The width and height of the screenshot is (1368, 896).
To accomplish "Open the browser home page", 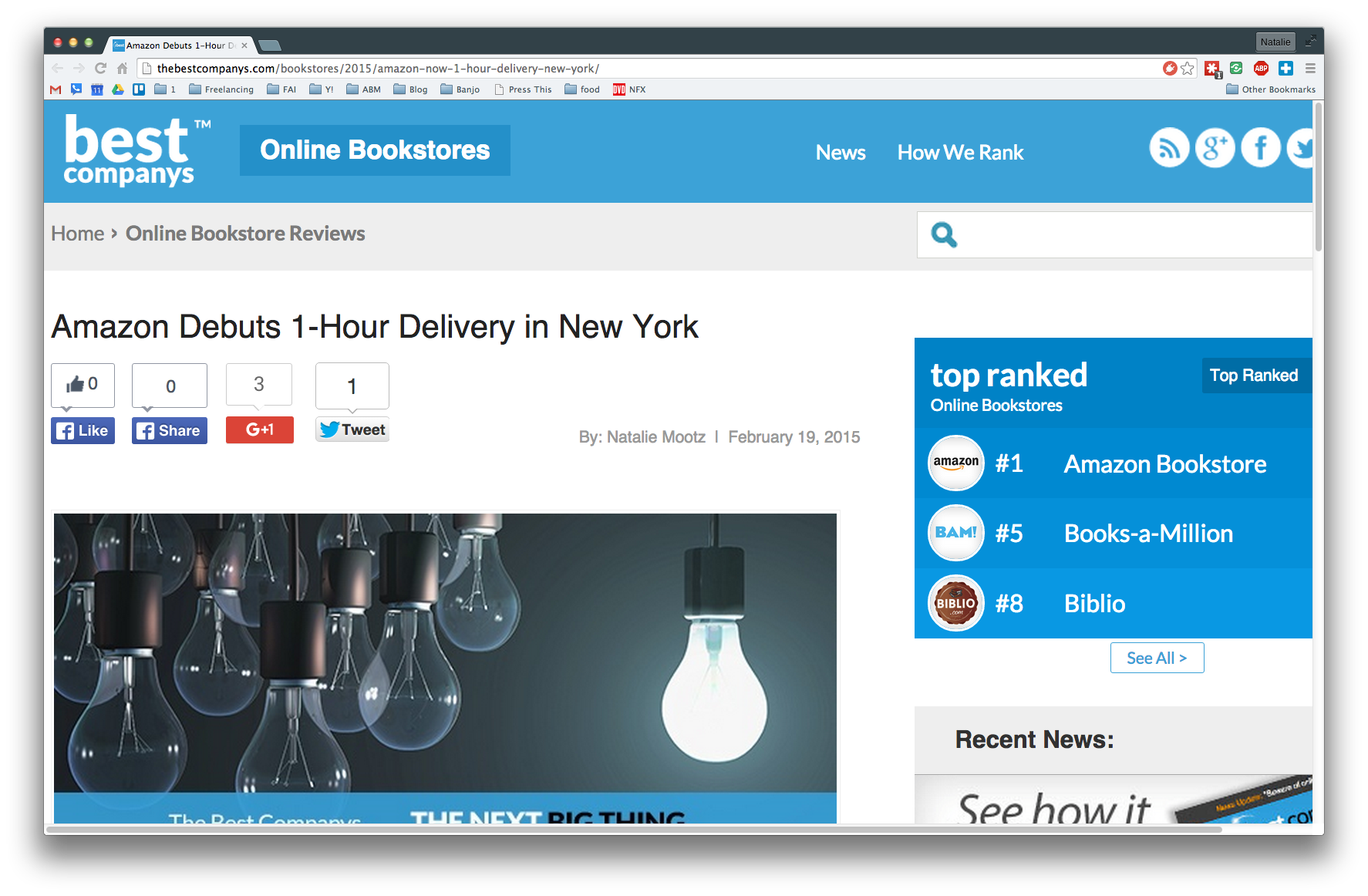I will point(122,69).
